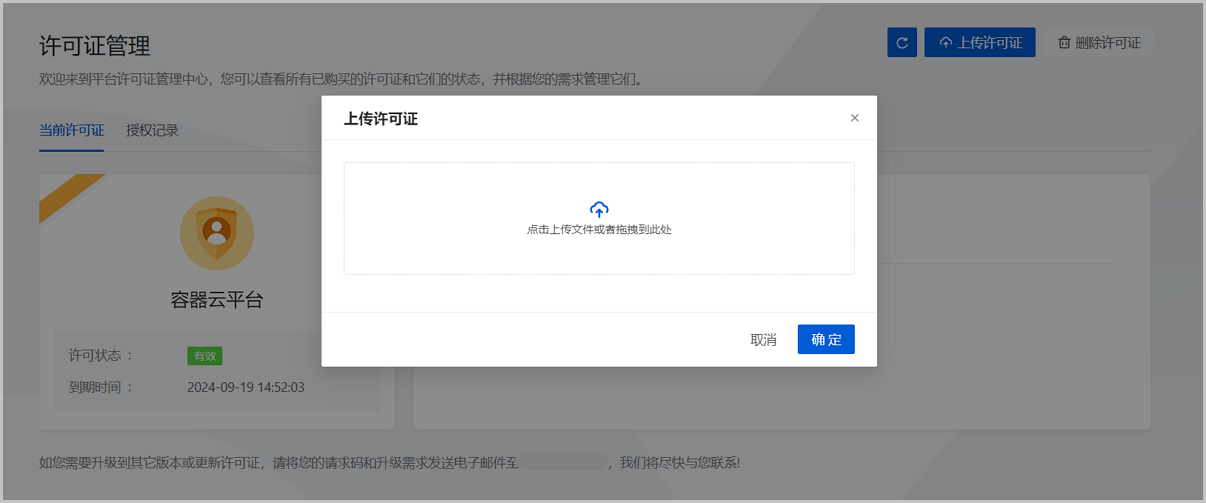This screenshot has width=1206, height=503.
Task: Click the 容器云平台 platform name
Action: click(217, 300)
